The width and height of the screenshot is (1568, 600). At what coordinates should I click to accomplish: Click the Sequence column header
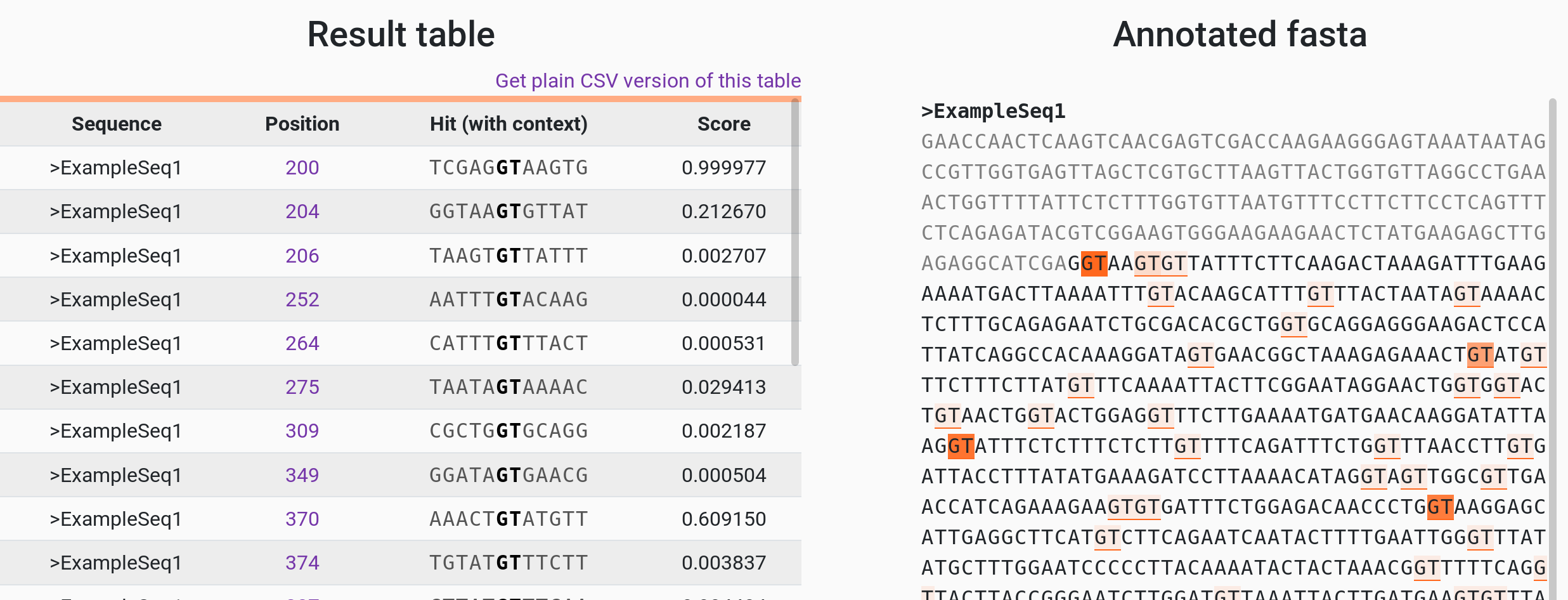pyautogui.click(x=116, y=124)
